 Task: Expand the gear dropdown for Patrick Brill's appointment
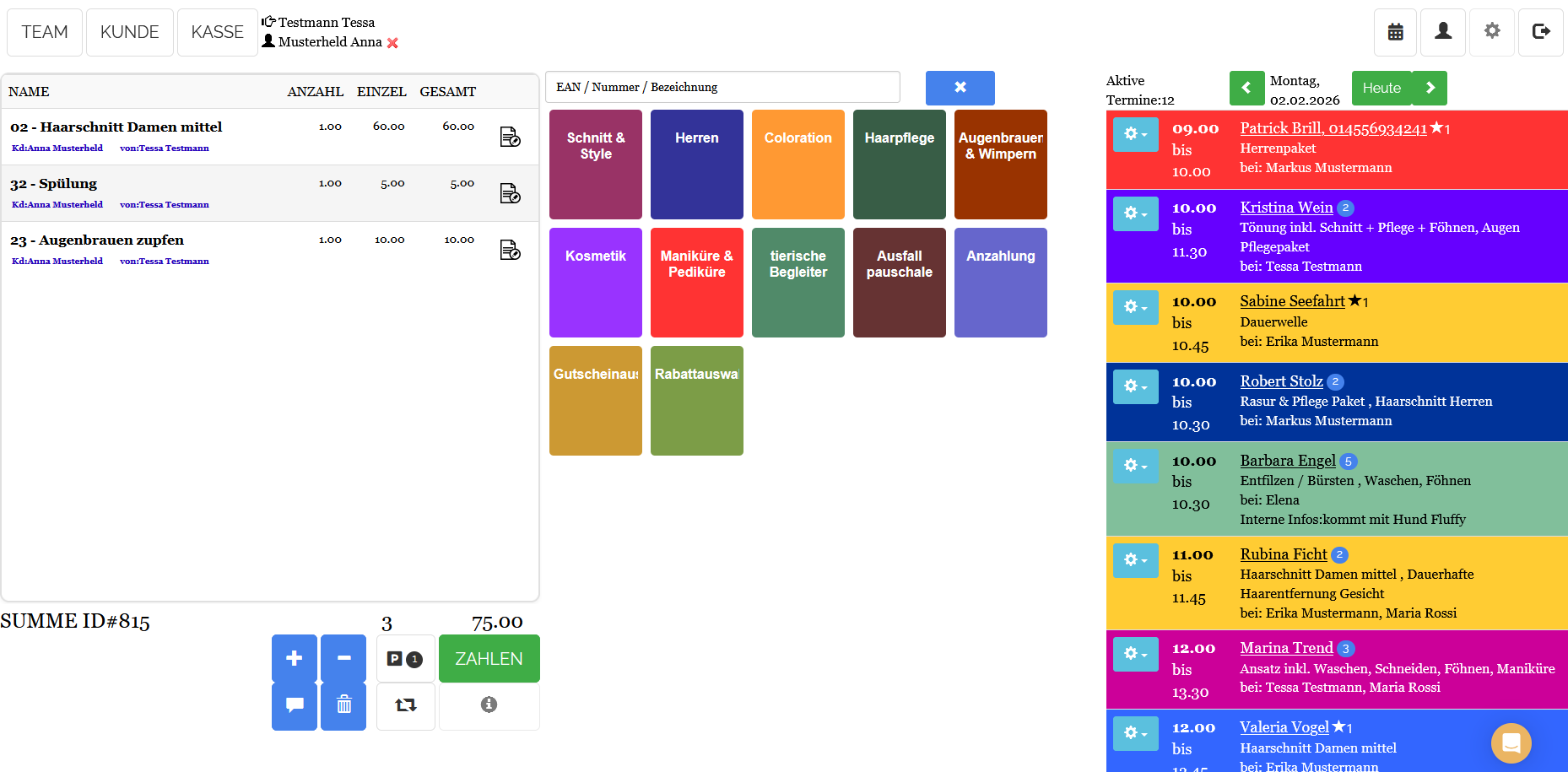1135,135
